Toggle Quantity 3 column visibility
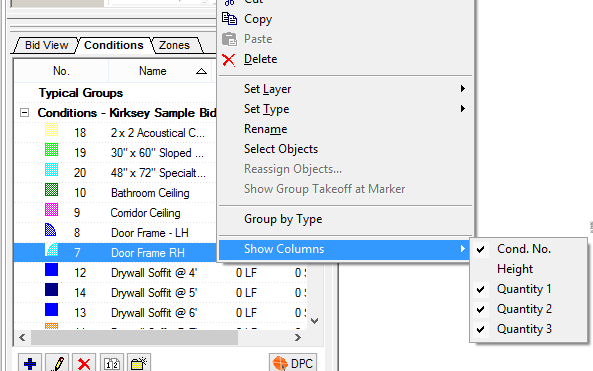Screen dimensions: 593x371 click(524, 329)
